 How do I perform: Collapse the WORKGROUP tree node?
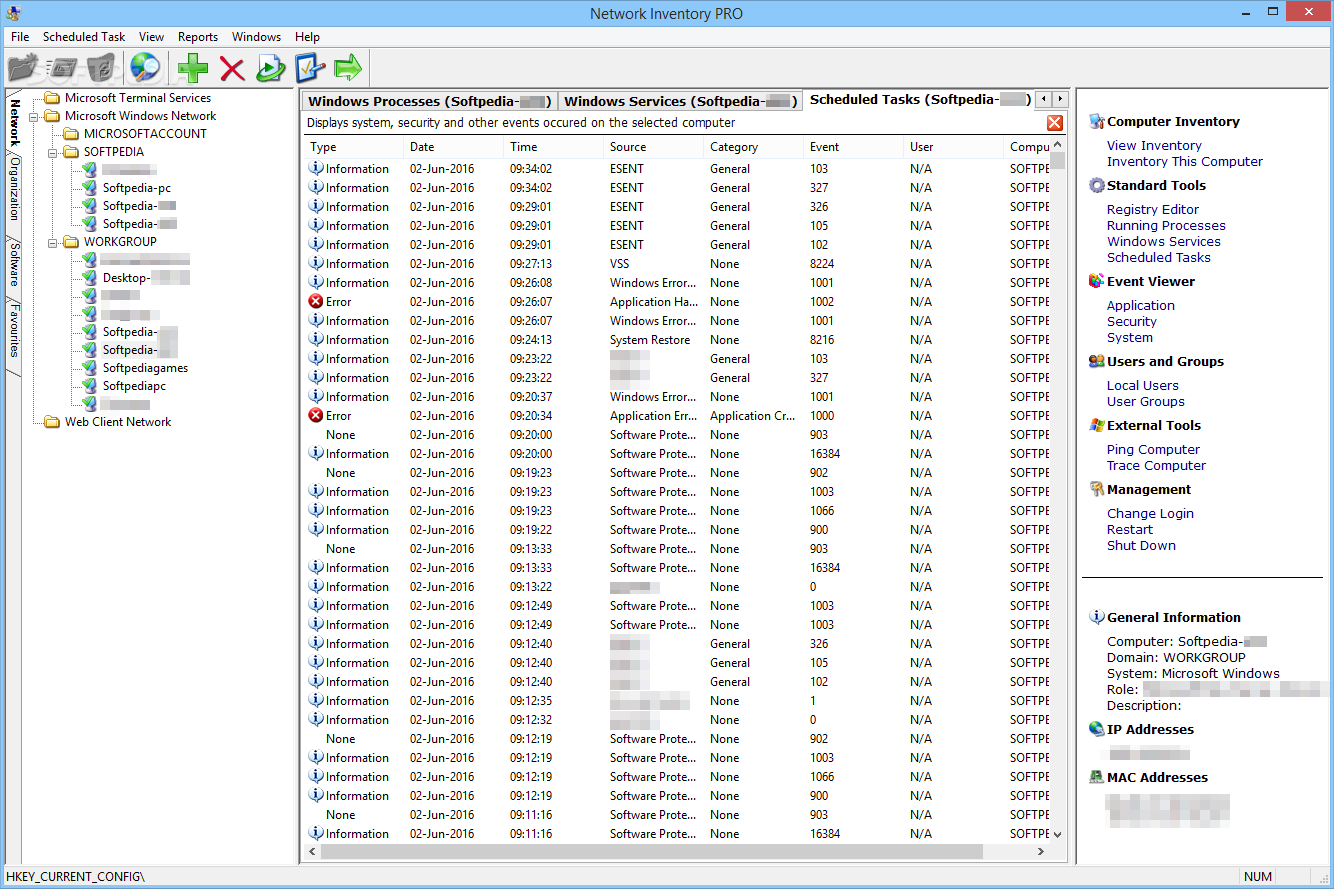(x=54, y=242)
